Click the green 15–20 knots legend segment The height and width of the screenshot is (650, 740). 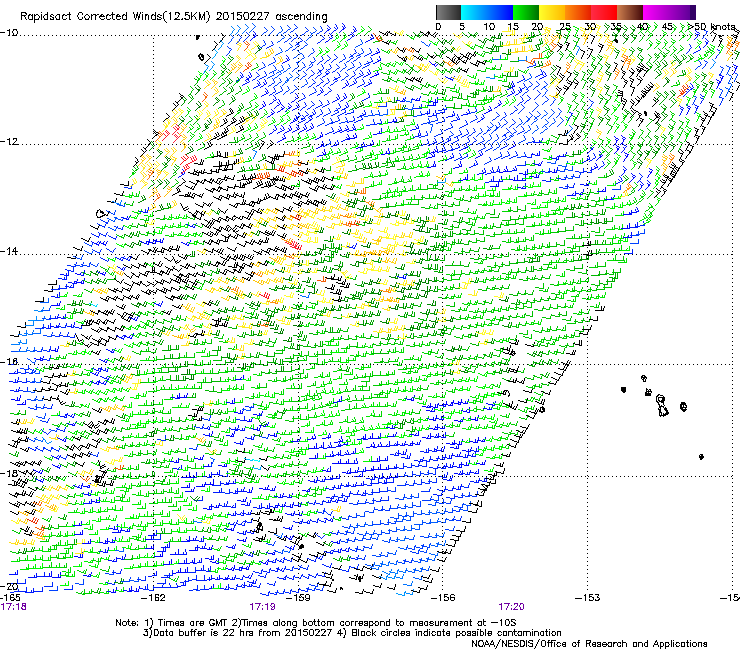click(x=526, y=12)
